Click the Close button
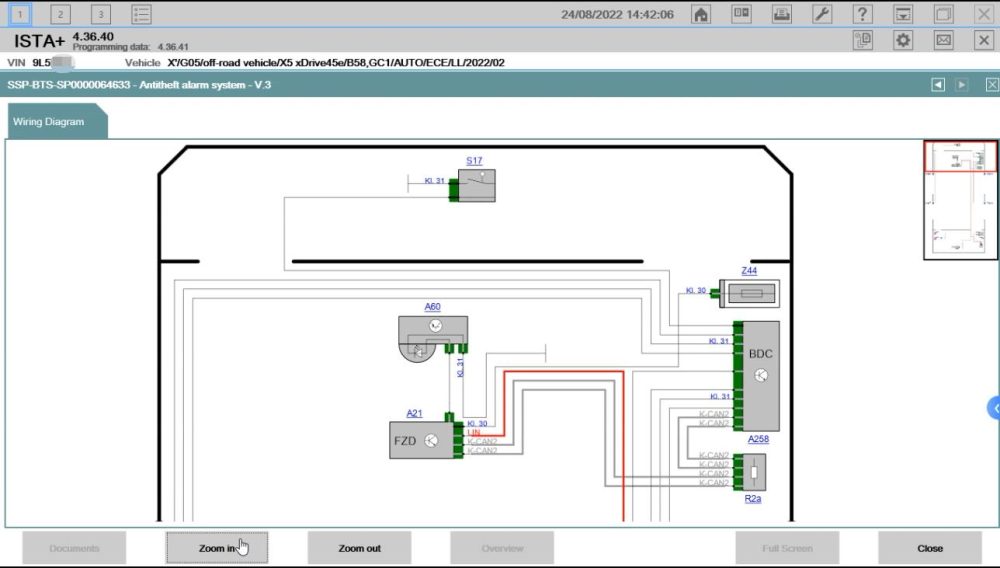Screen dimensions: 1000x568 pos(930,548)
